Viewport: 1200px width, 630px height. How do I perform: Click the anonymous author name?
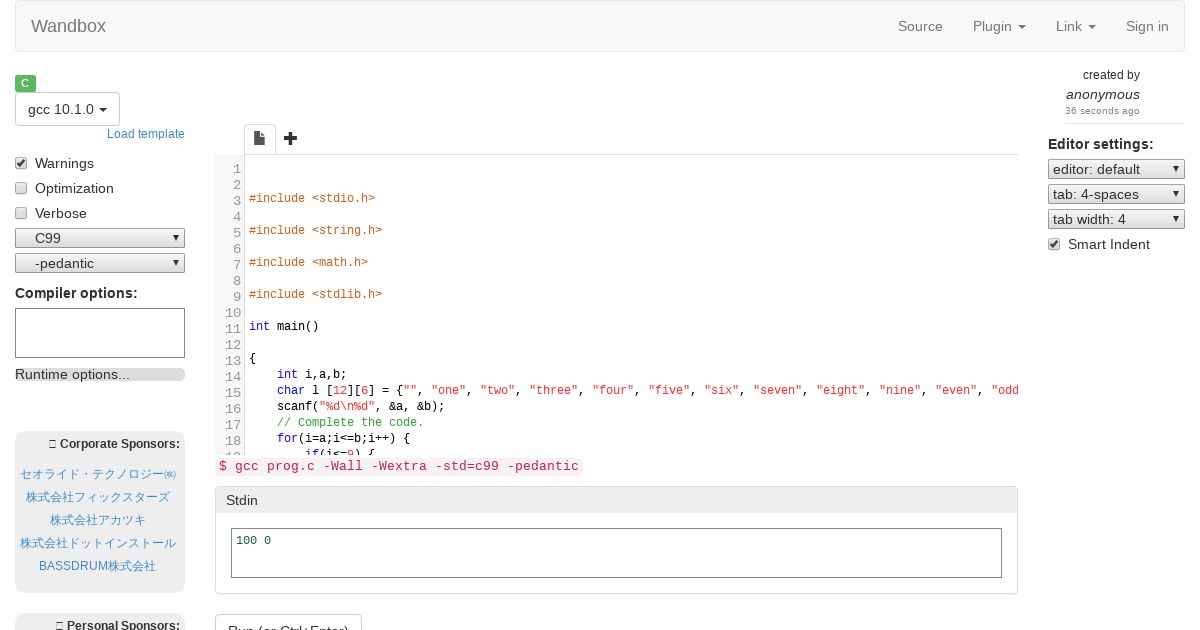[1102, 94]
